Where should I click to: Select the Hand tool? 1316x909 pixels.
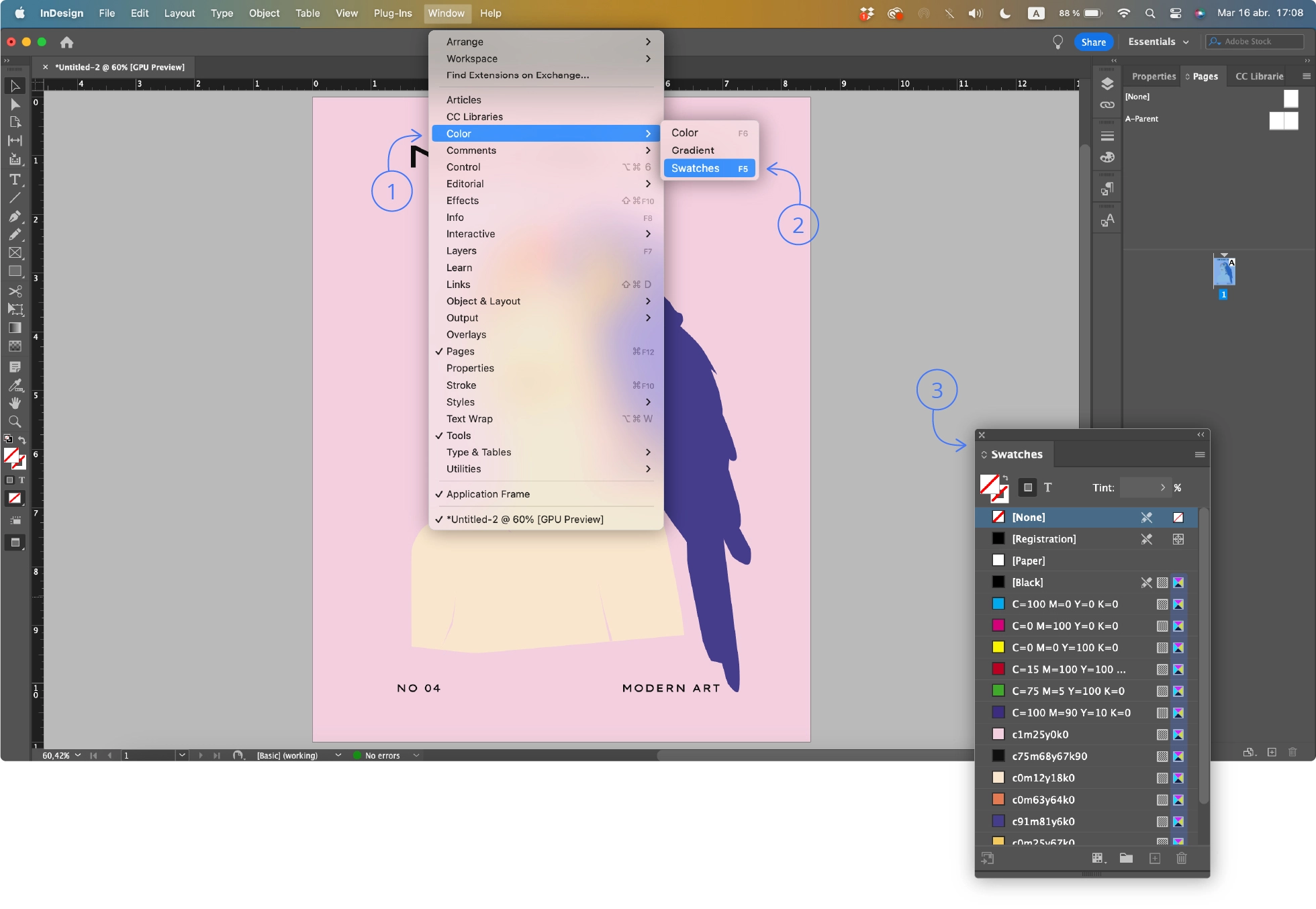tap(15, 403)
